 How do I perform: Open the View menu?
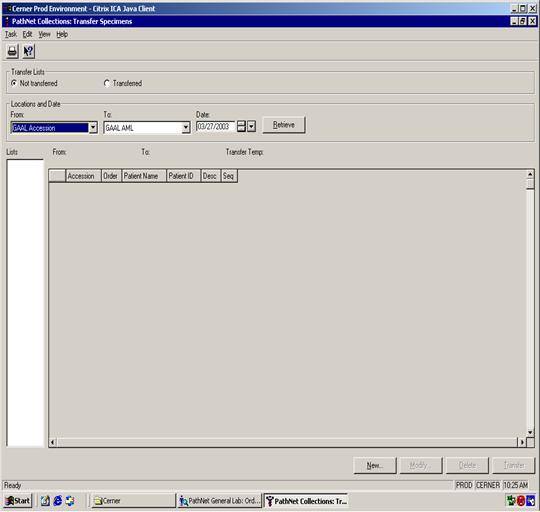(44, 34)
